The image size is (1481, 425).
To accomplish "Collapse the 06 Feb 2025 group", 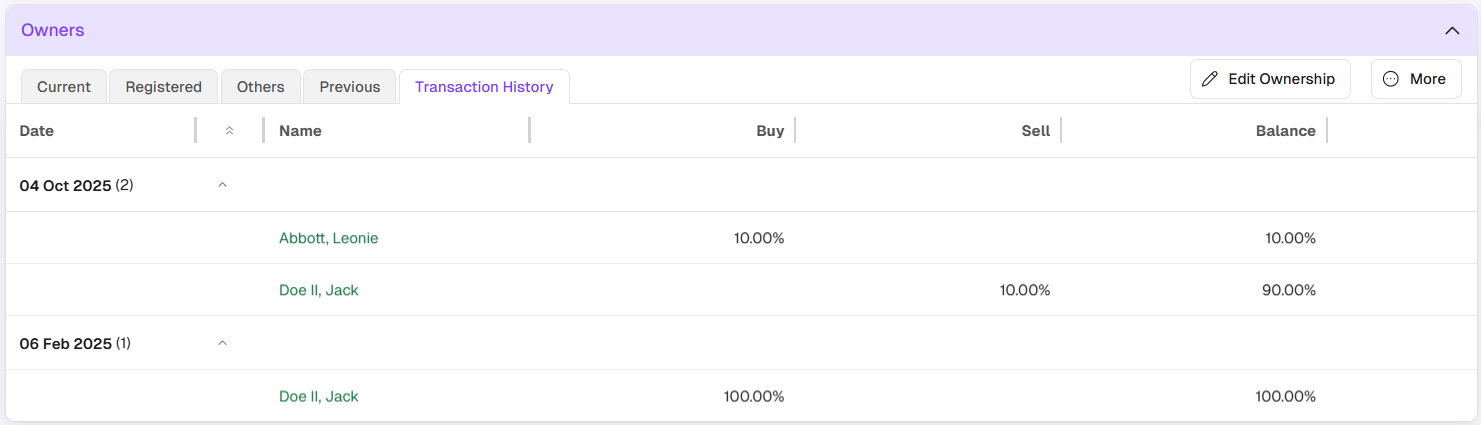I will 223,343.
